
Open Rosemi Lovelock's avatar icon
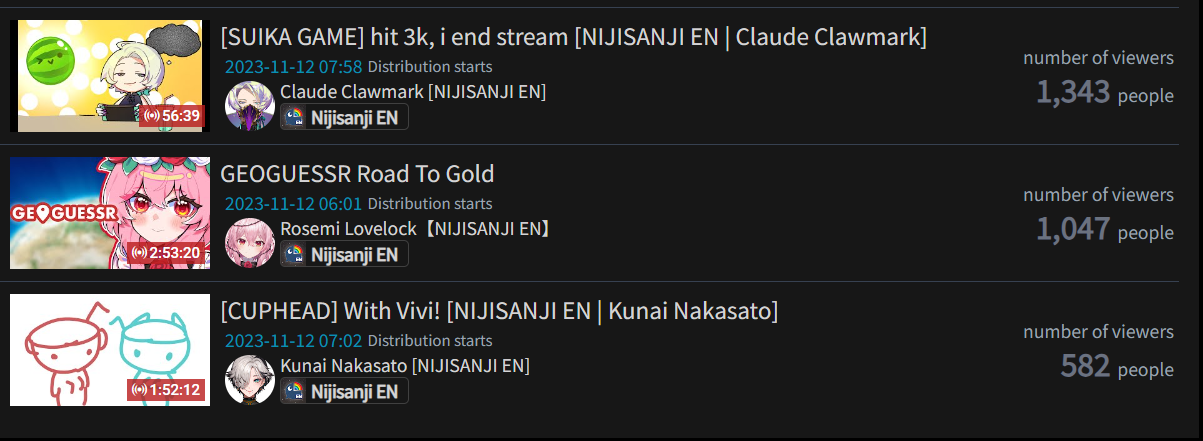pyautogui.click(x=249, y=243)
